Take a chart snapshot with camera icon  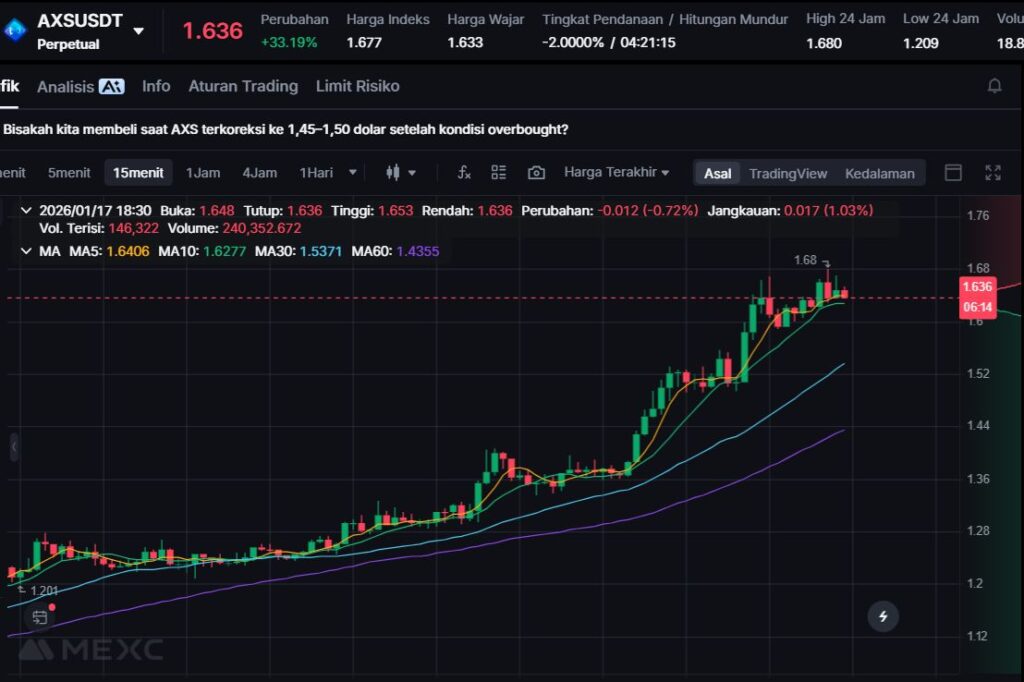[x=536, y=173]
